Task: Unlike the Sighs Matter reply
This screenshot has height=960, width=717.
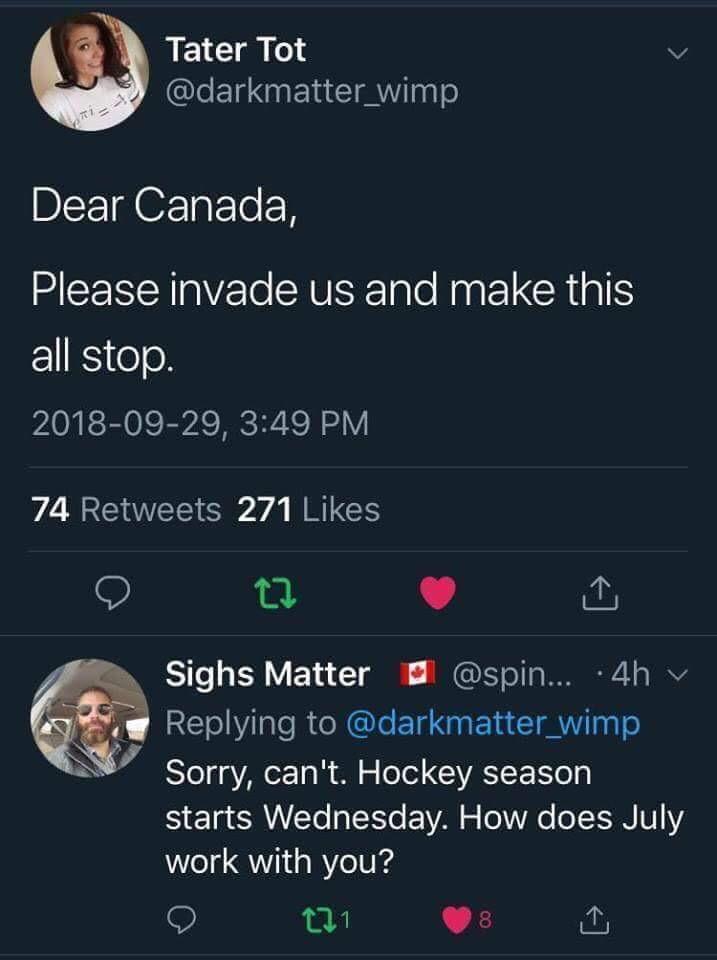Action: 451,916
